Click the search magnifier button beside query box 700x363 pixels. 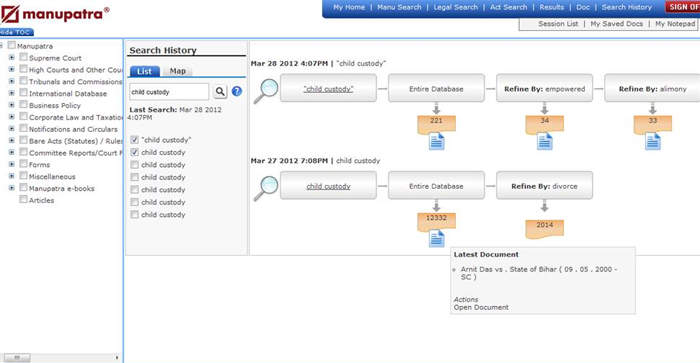tap(220, 92)
